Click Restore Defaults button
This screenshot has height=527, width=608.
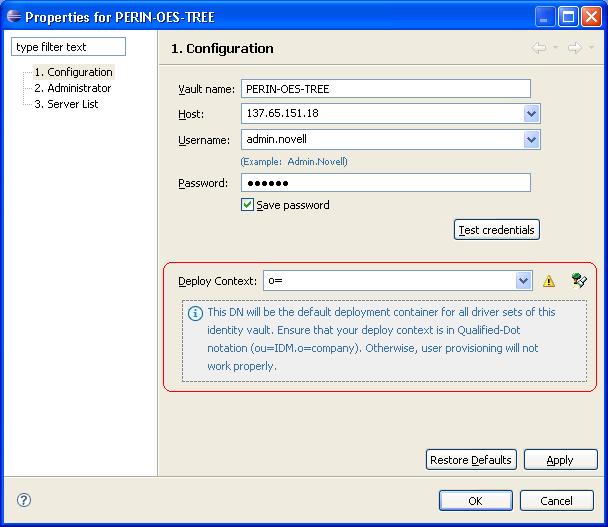(x=471, y=460)
